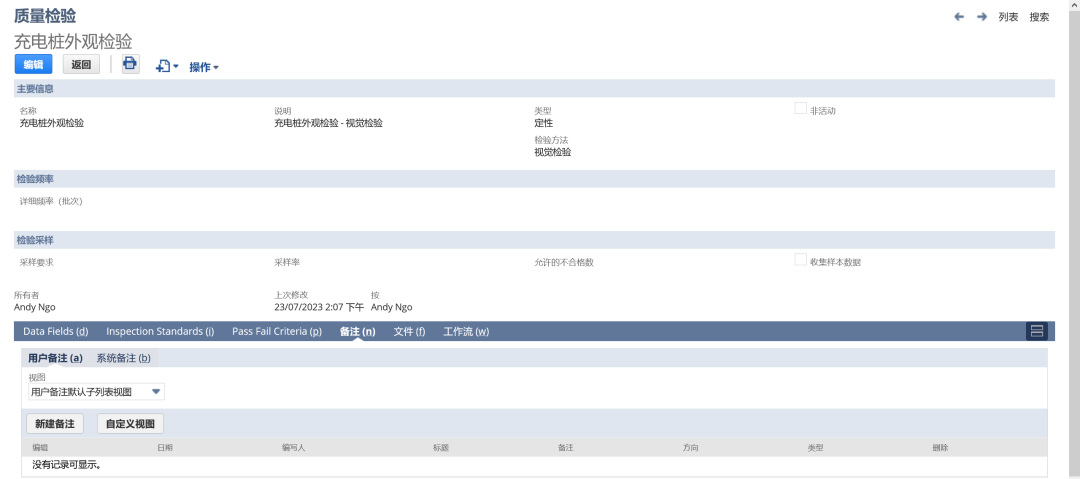Image resolution: width=1080 pixels, height=479 pixels.
Task: Click the owner name Andy Ngo
Action: point(34,307)
